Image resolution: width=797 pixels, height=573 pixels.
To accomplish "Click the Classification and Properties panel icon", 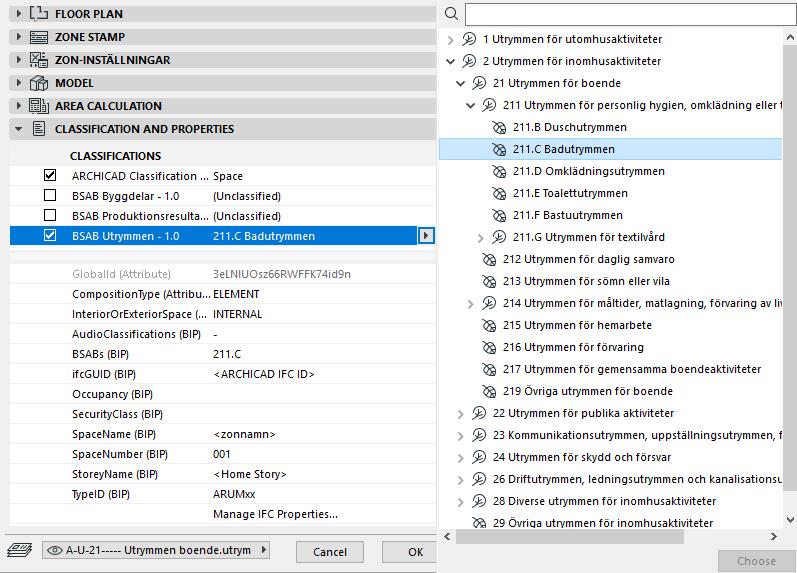I will [39, 129].
